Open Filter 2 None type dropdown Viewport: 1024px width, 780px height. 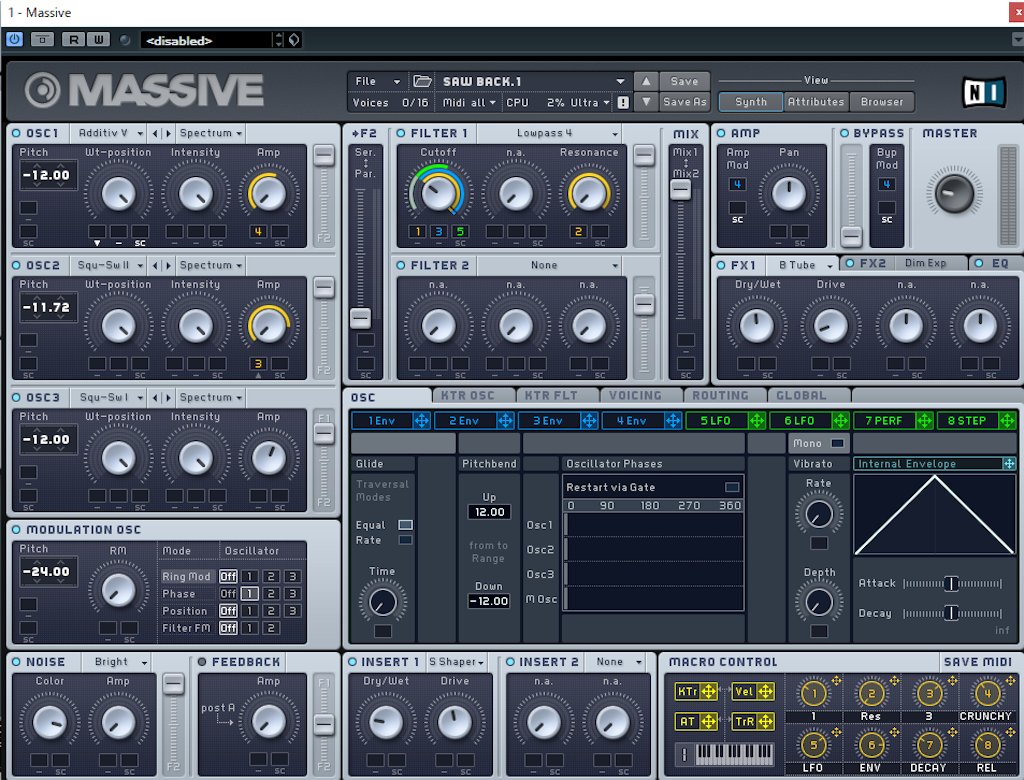click(x=549, y=265)
